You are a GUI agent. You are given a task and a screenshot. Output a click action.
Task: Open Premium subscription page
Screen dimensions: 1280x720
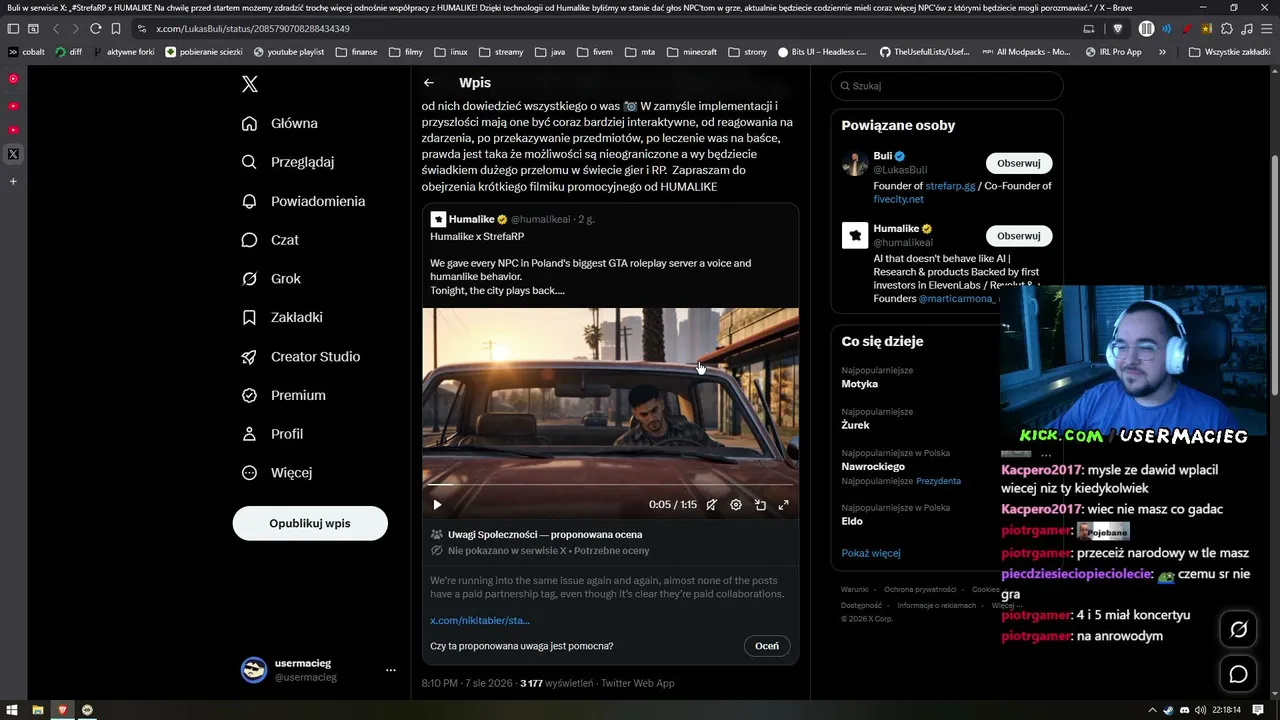tap(283, 395)
